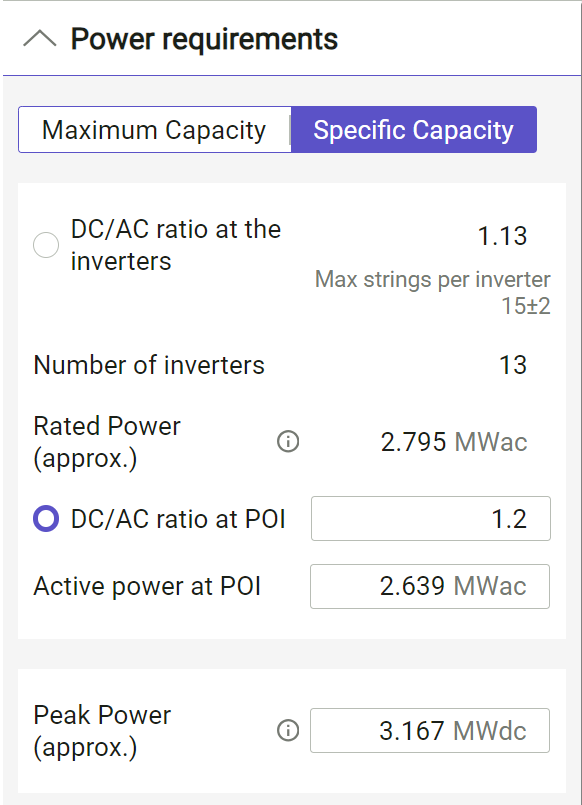Click the Peak Power info icon

(x=287, y=731)
